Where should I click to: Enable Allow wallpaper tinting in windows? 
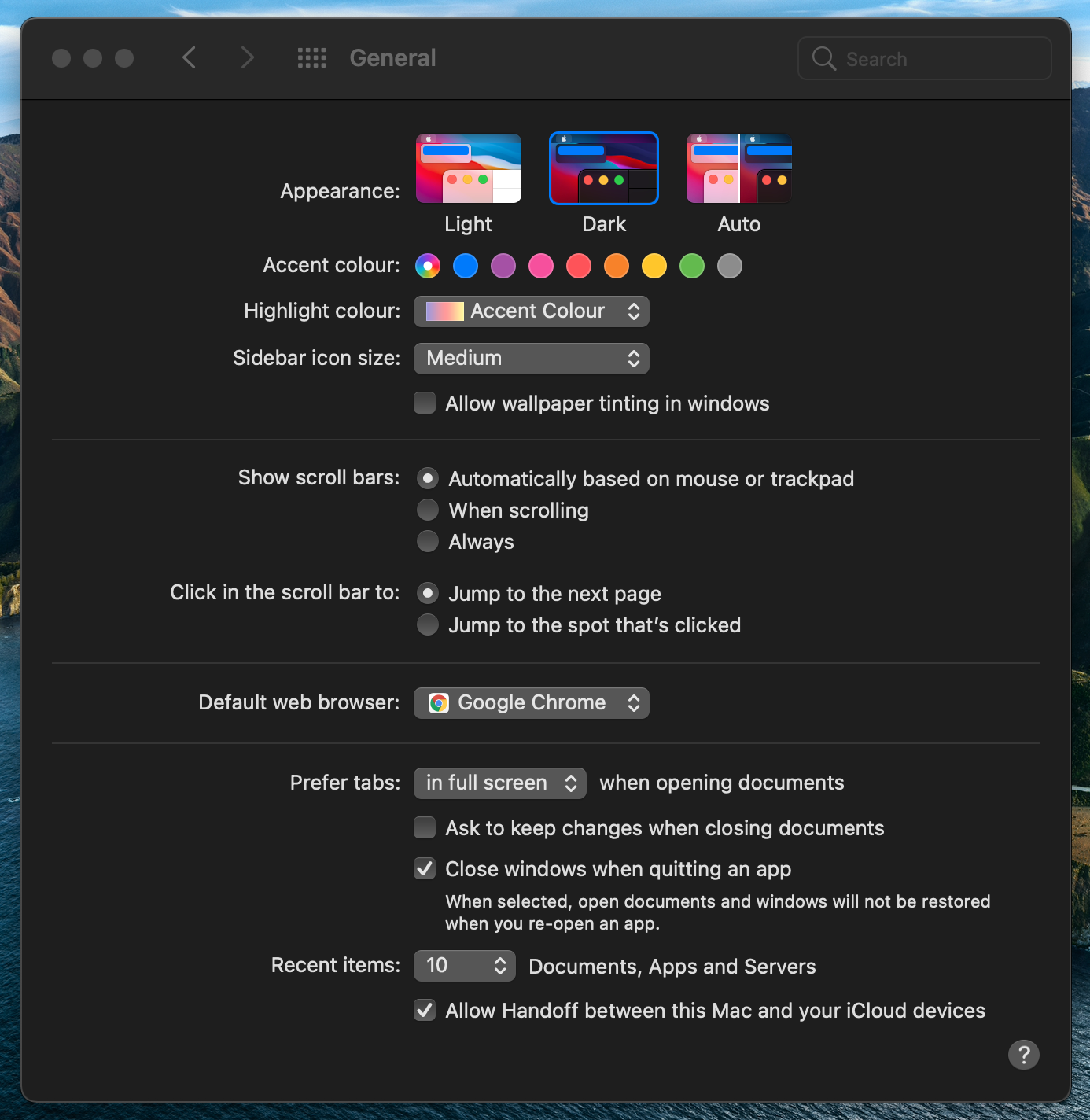point(425,403)
